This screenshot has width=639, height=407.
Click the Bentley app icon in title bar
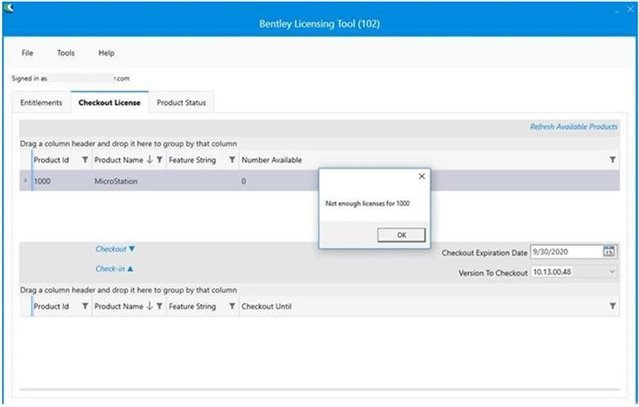click(x=8, y=7)
